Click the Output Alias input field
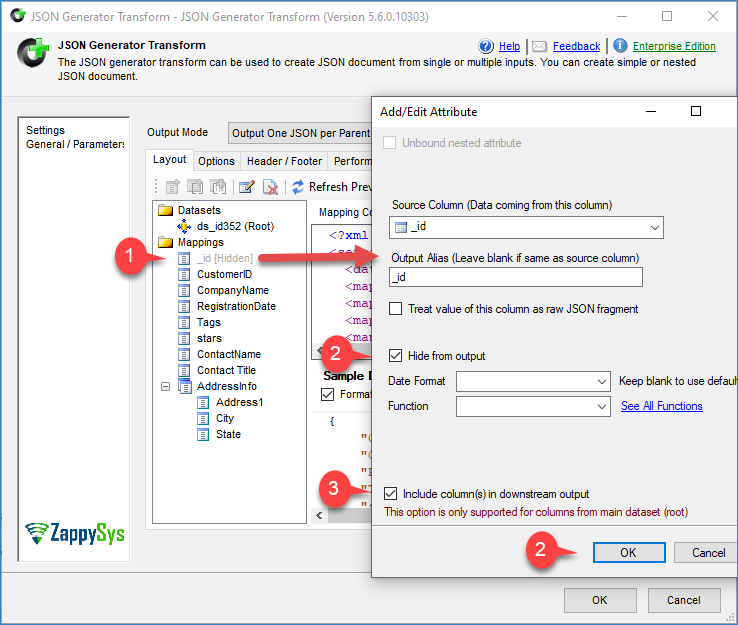Image resolution: width=738 pixels, height=625 pixels. [516, 277]
